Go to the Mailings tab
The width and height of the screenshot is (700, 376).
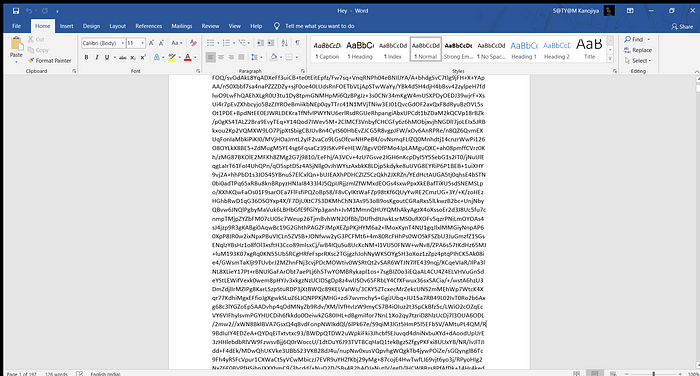tap(182, 26)
